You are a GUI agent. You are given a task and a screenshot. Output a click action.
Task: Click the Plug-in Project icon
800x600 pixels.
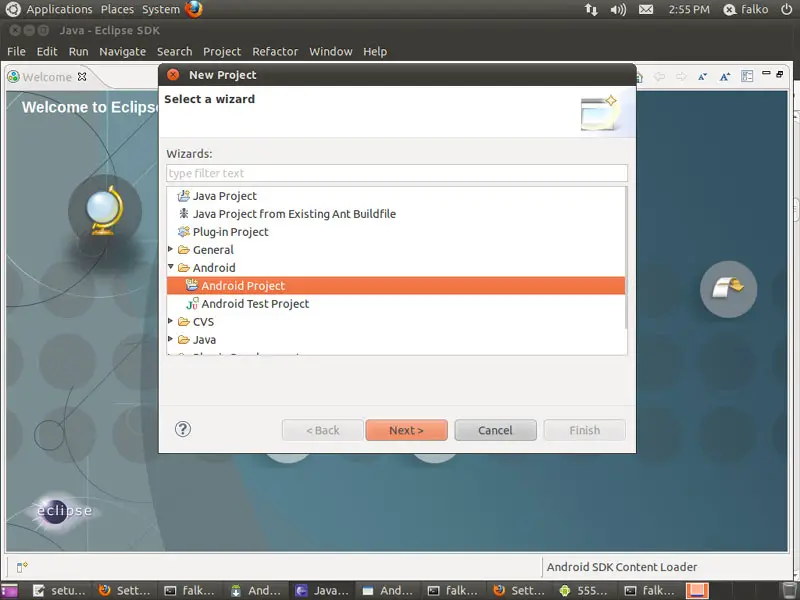183,232
